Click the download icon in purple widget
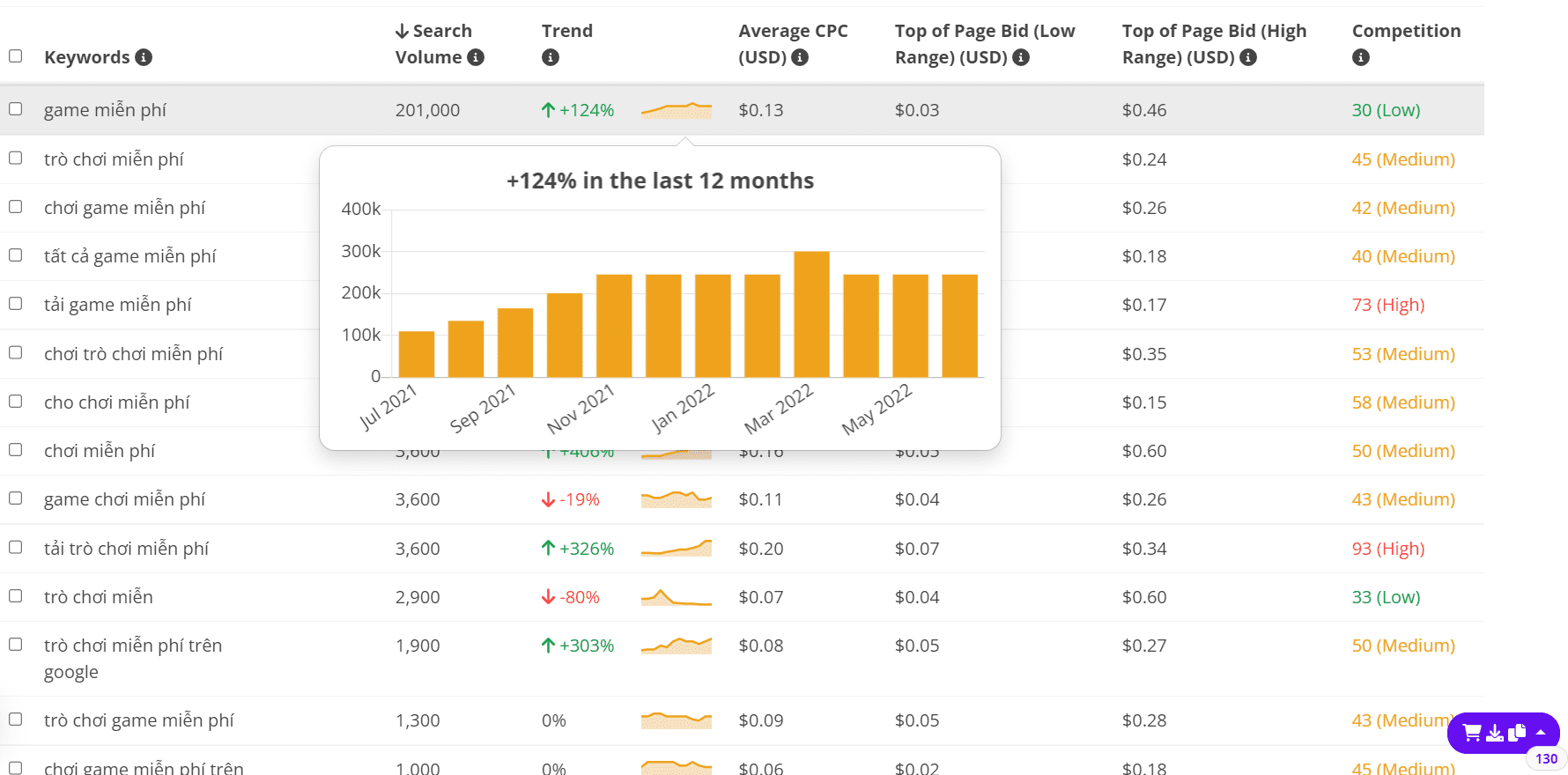 pyautogui.click(x=1495, y=733)
